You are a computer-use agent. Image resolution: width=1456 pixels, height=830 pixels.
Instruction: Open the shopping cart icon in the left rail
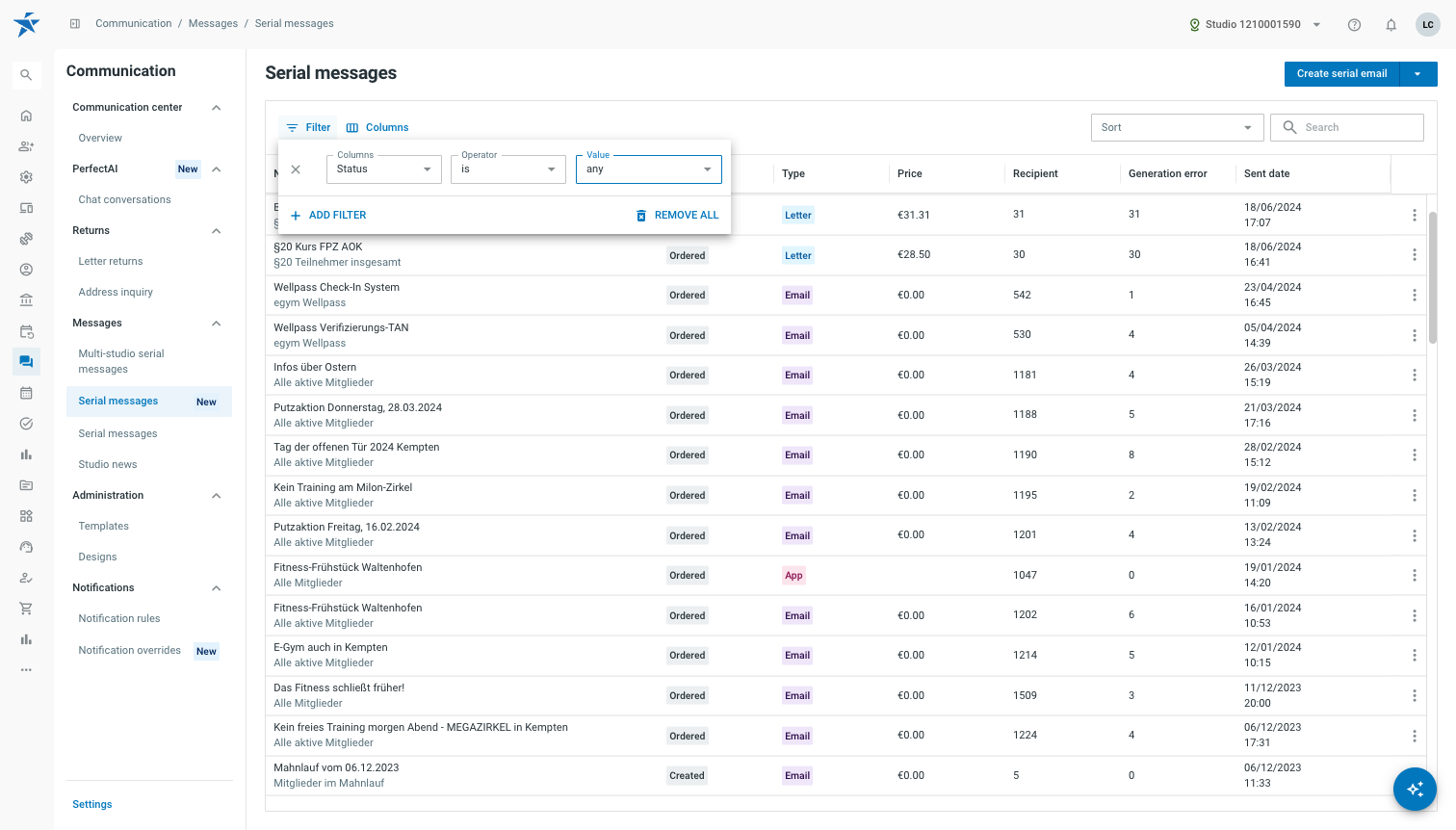[26, 609]
